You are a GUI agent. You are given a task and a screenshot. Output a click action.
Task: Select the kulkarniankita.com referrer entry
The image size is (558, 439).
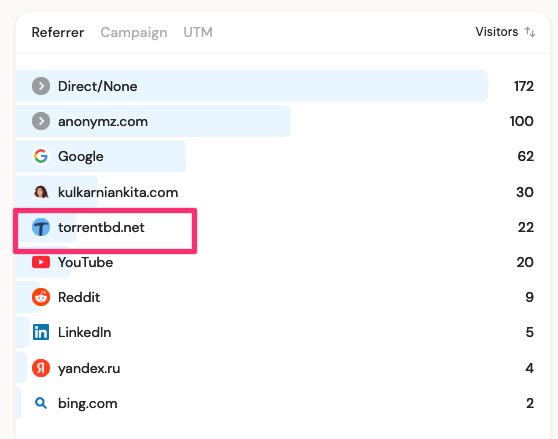[x=275, y=192]
